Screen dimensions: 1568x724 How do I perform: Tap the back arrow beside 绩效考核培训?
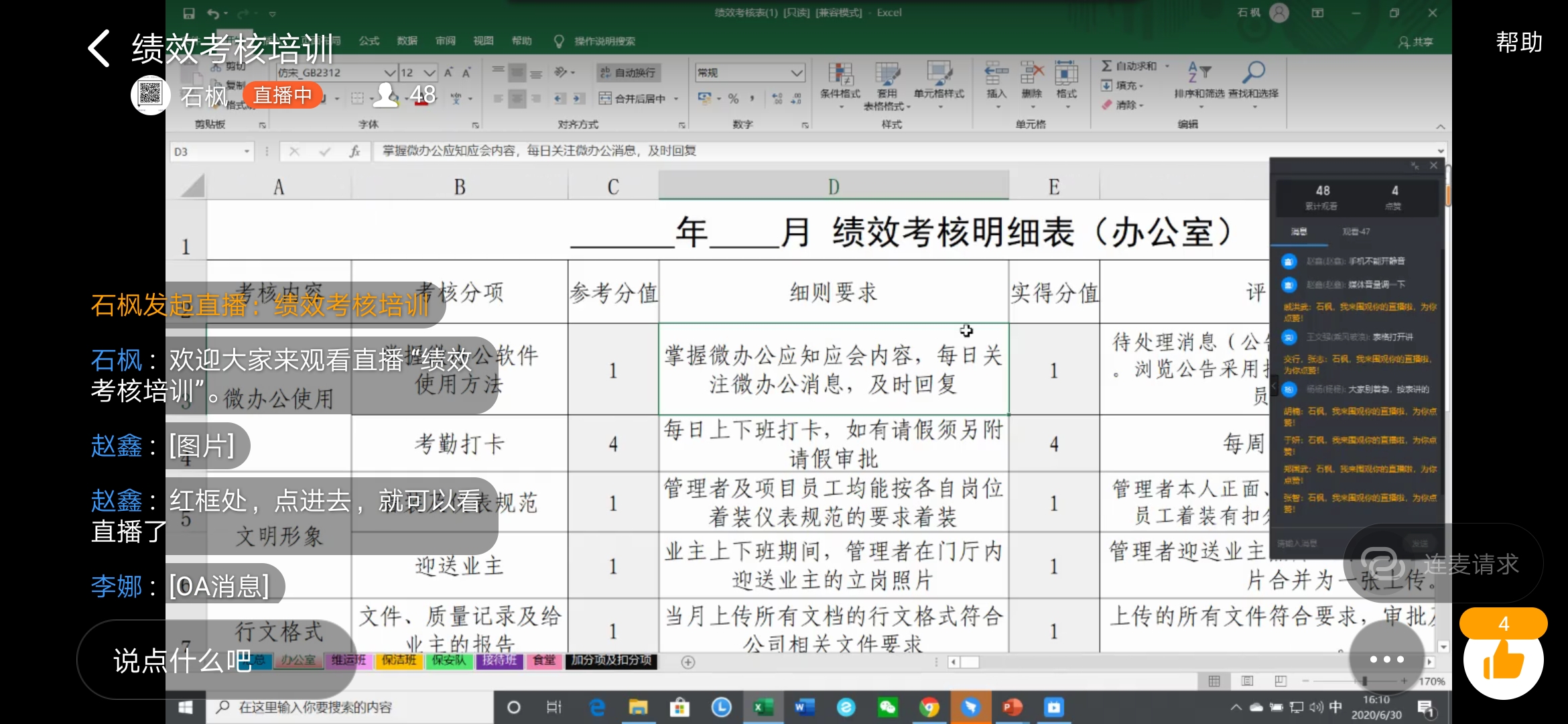pos(99,48)
